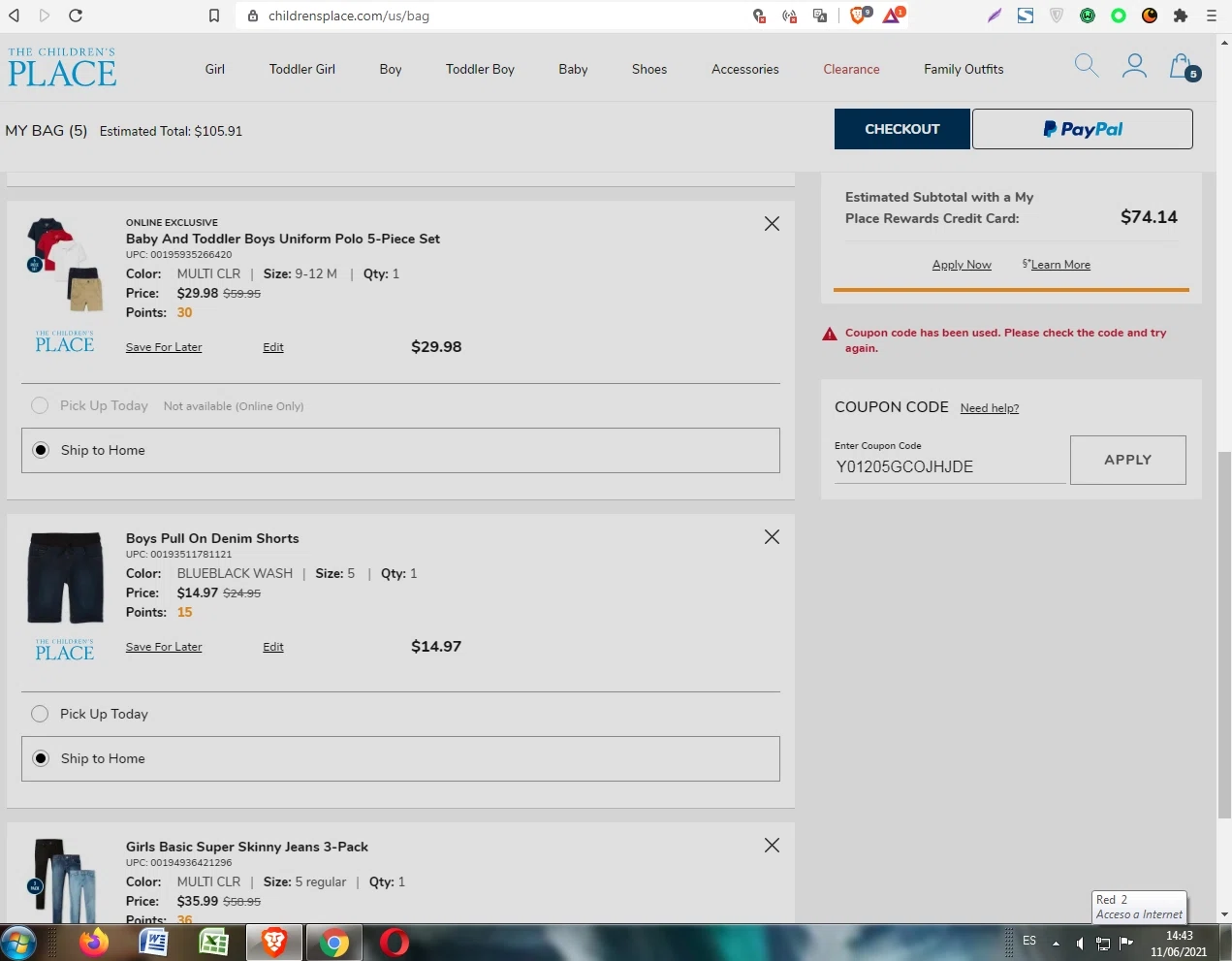Click the browser back arrow
The image size is (1232, 961).
click(x=15, y=16)
